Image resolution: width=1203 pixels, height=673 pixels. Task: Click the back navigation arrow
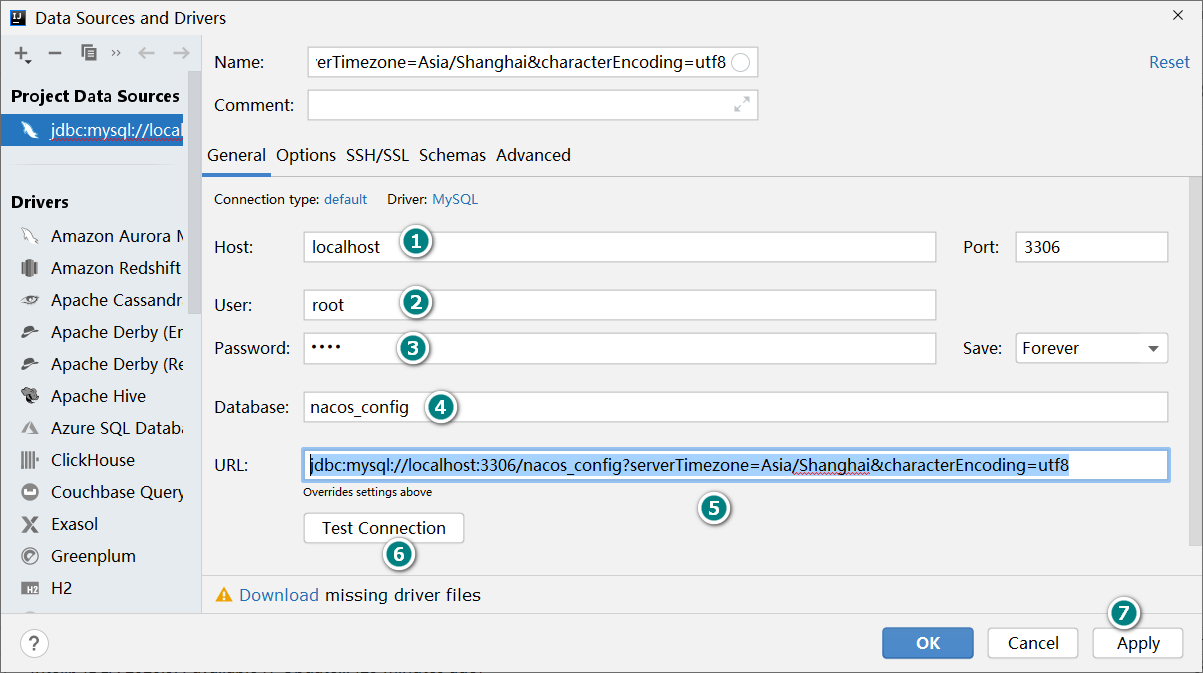click(x=147, y=53)
